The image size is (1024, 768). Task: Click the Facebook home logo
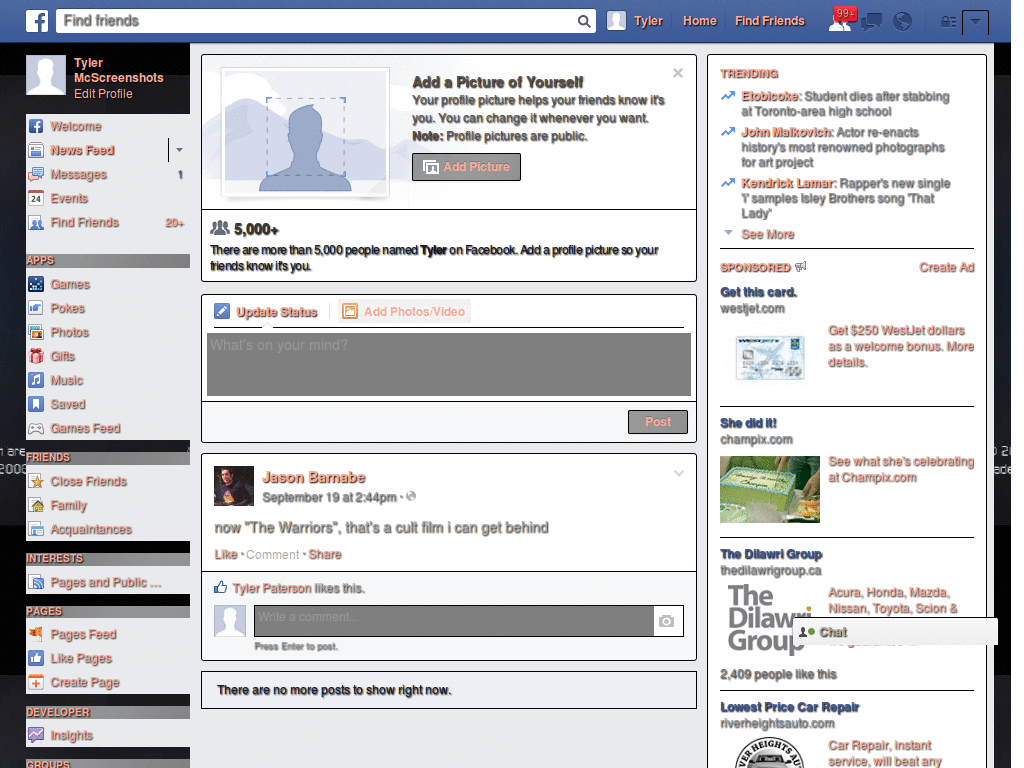(36, 20)
